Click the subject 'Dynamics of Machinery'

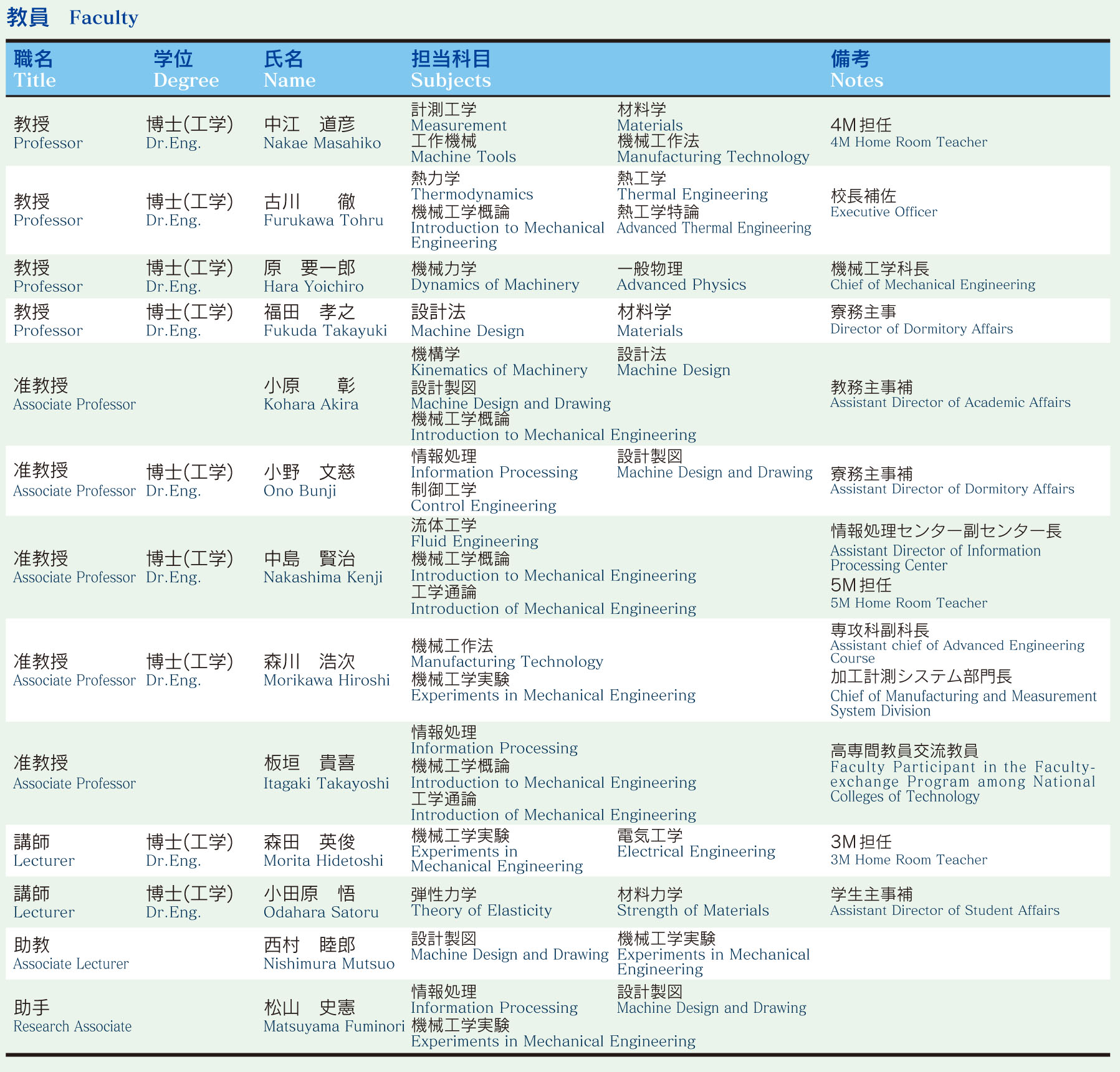pos(495,285)
